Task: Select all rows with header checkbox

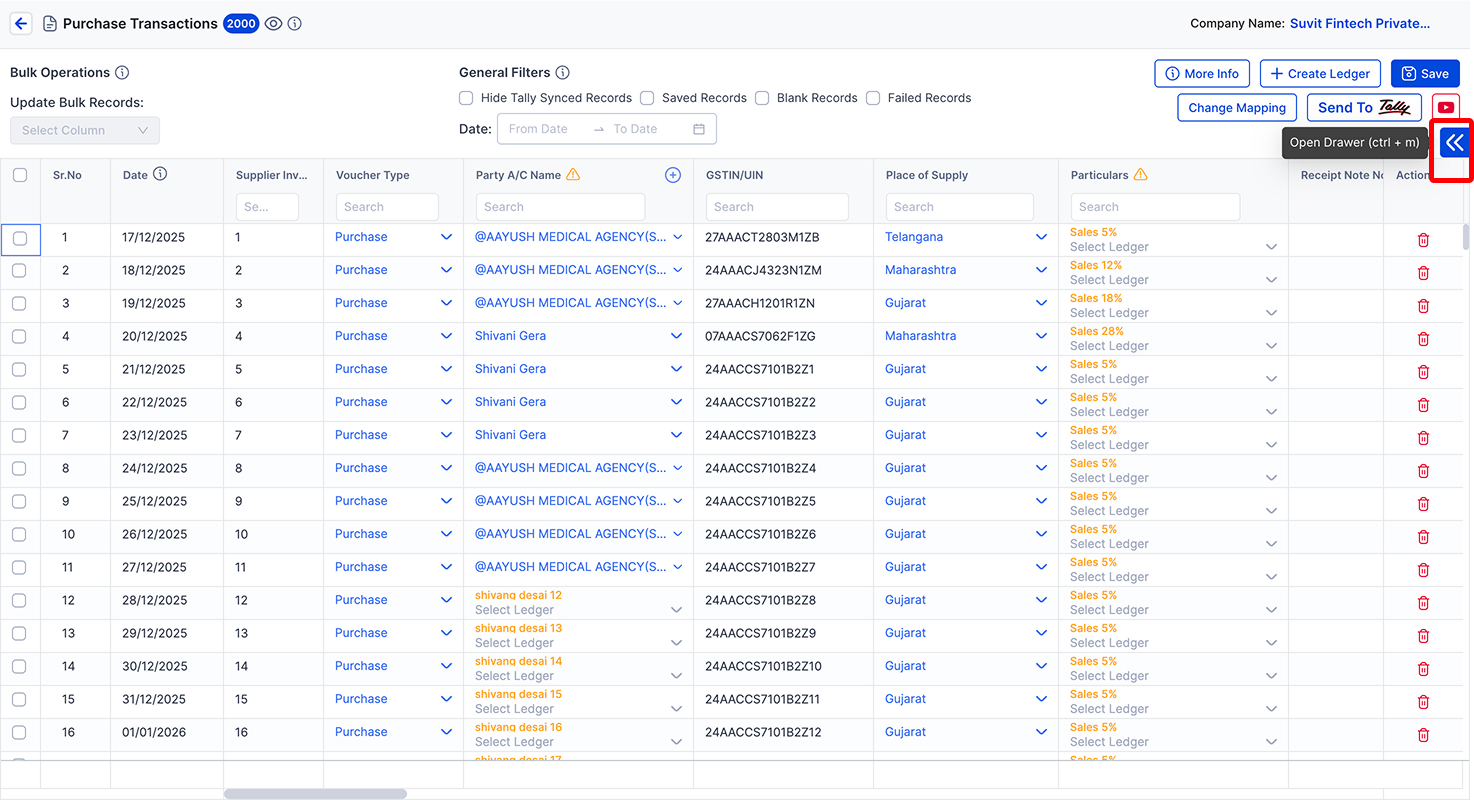Action: 20,175
